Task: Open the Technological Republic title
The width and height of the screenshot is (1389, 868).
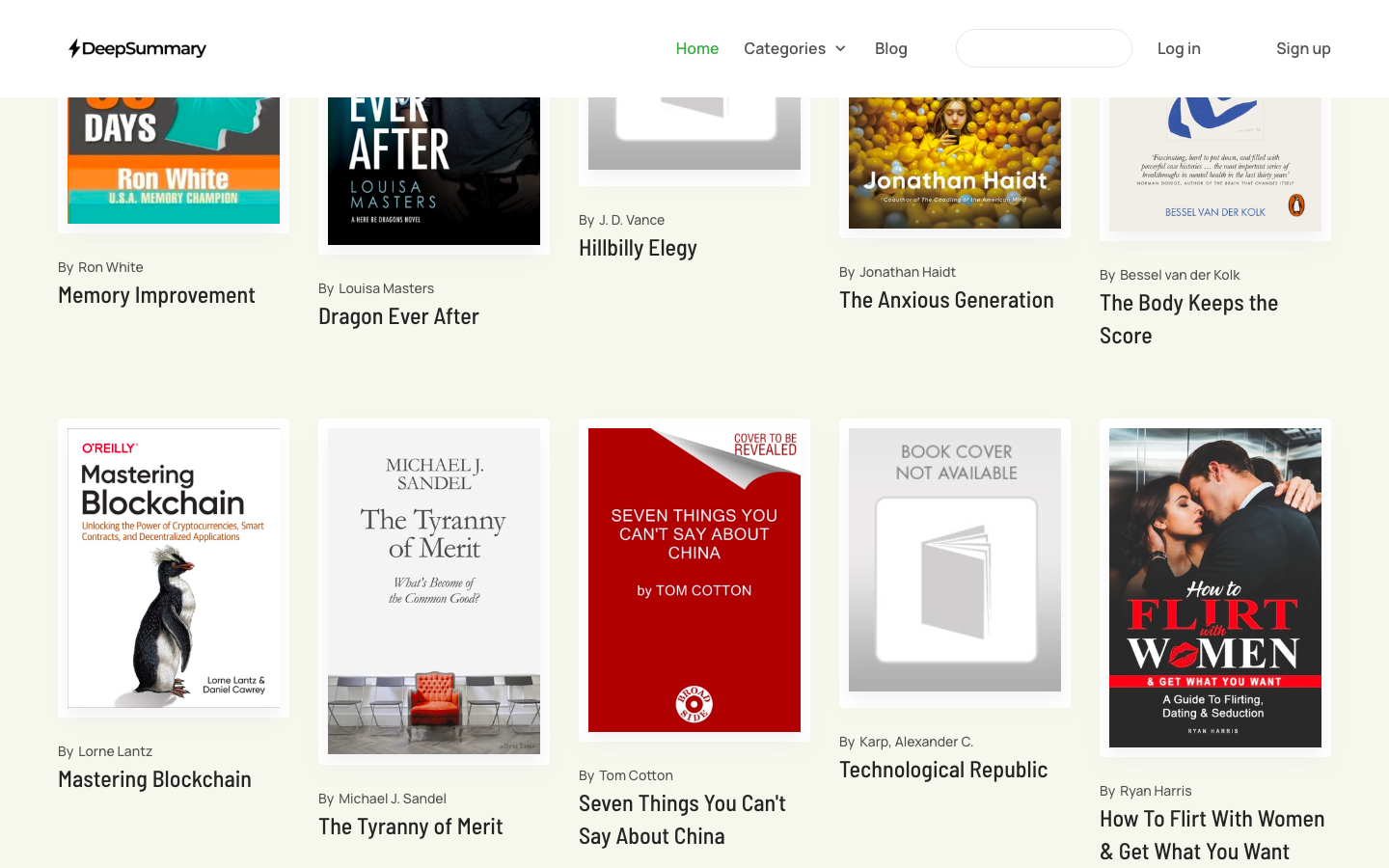Action: tap(943, 770)
